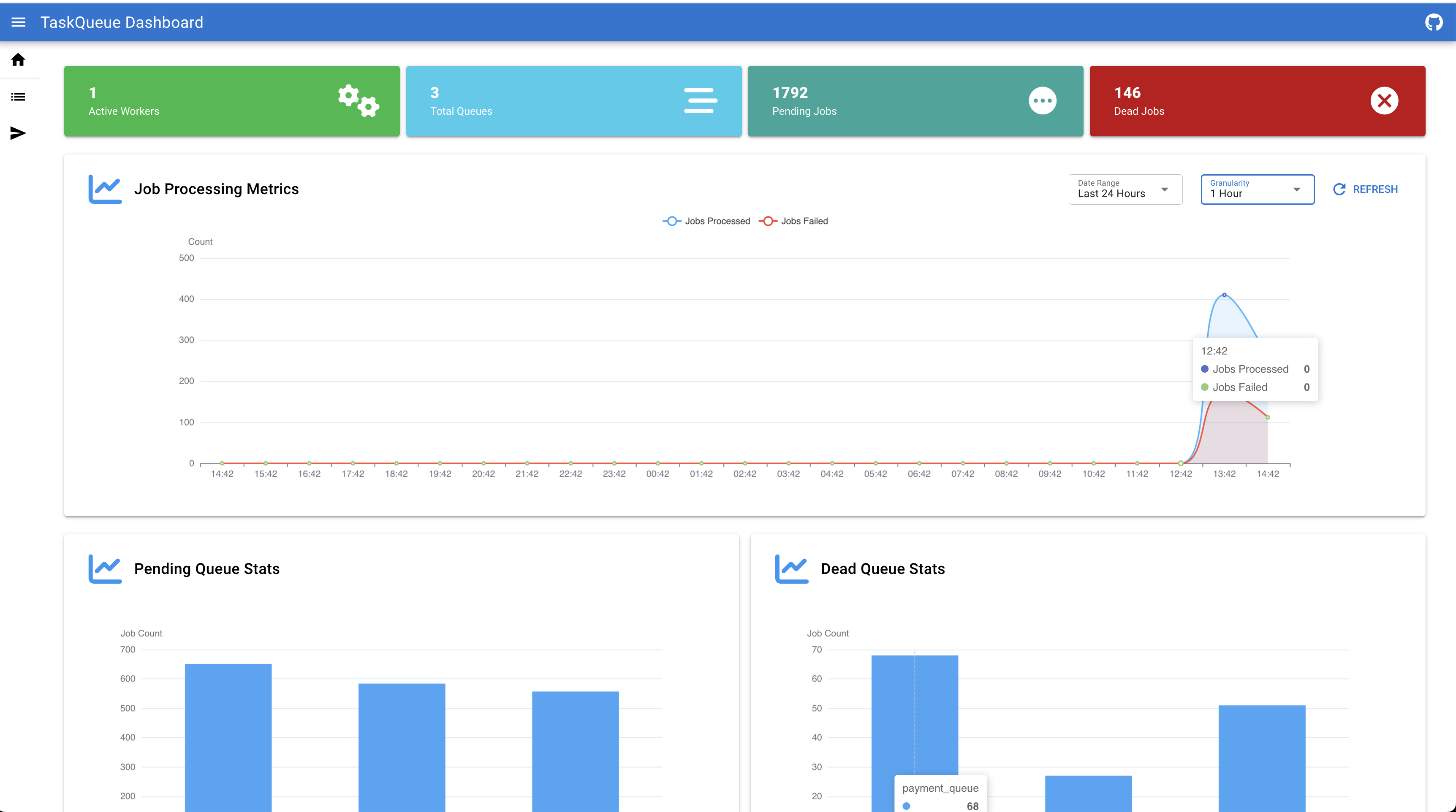Select the tallest bar in Pending Queue Stats
The image size is (1456, 812).
(x=228, y=735)
